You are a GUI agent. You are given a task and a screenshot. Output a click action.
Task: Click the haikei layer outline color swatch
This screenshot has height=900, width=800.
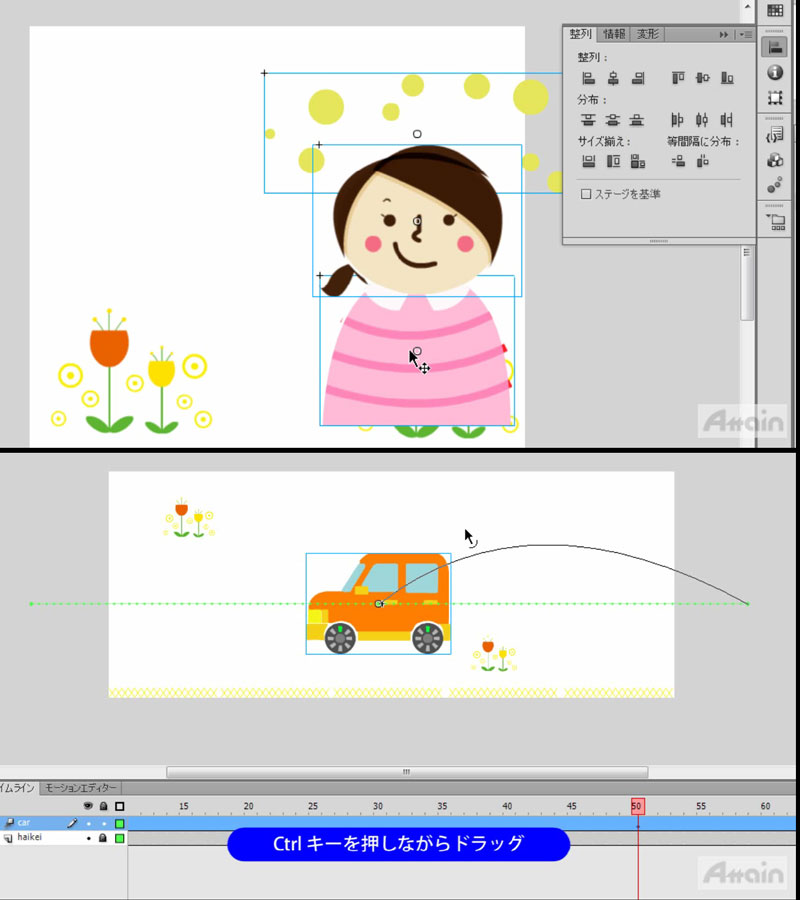click(x=119, y=838)
